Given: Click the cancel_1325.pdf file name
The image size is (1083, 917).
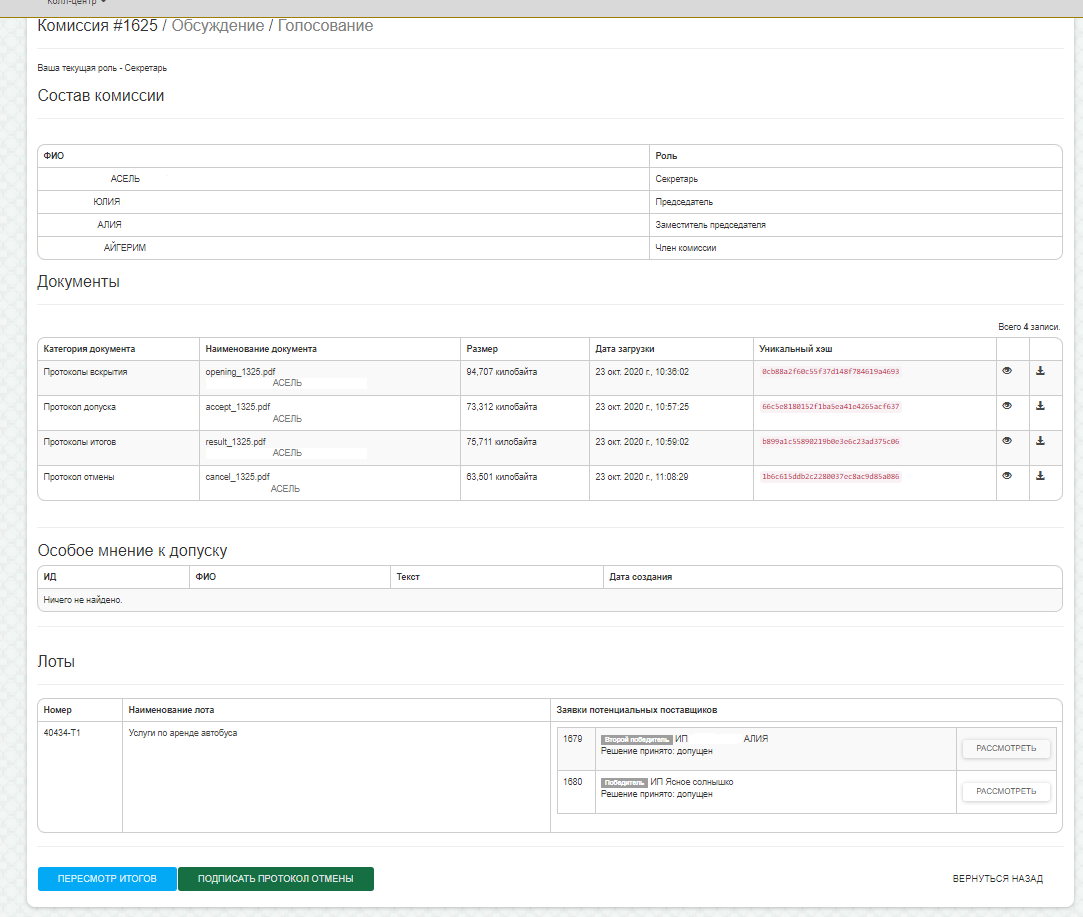Looking at the screenshot, I should pos(238,477).
